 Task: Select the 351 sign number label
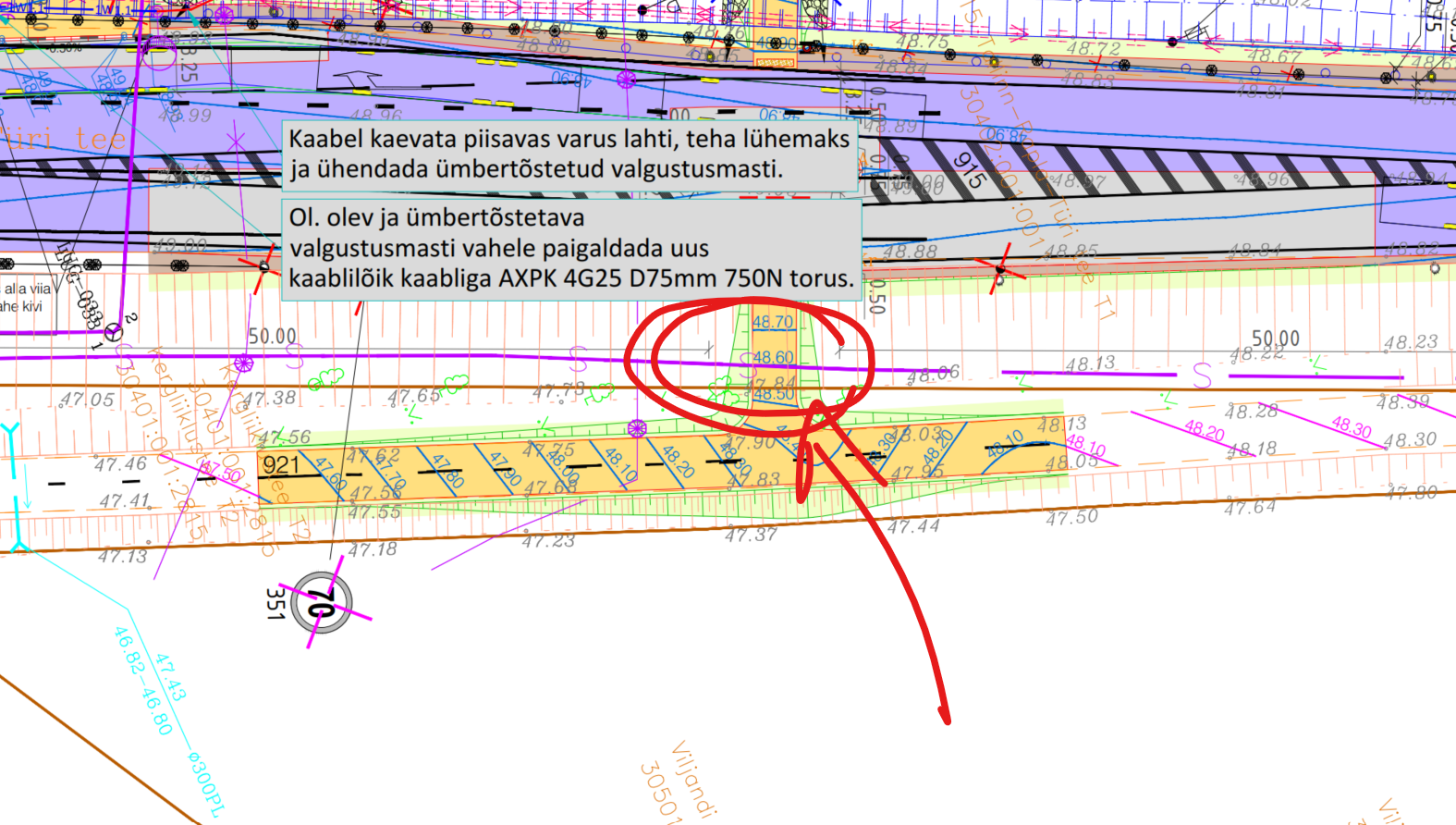(x=275, y=603)
